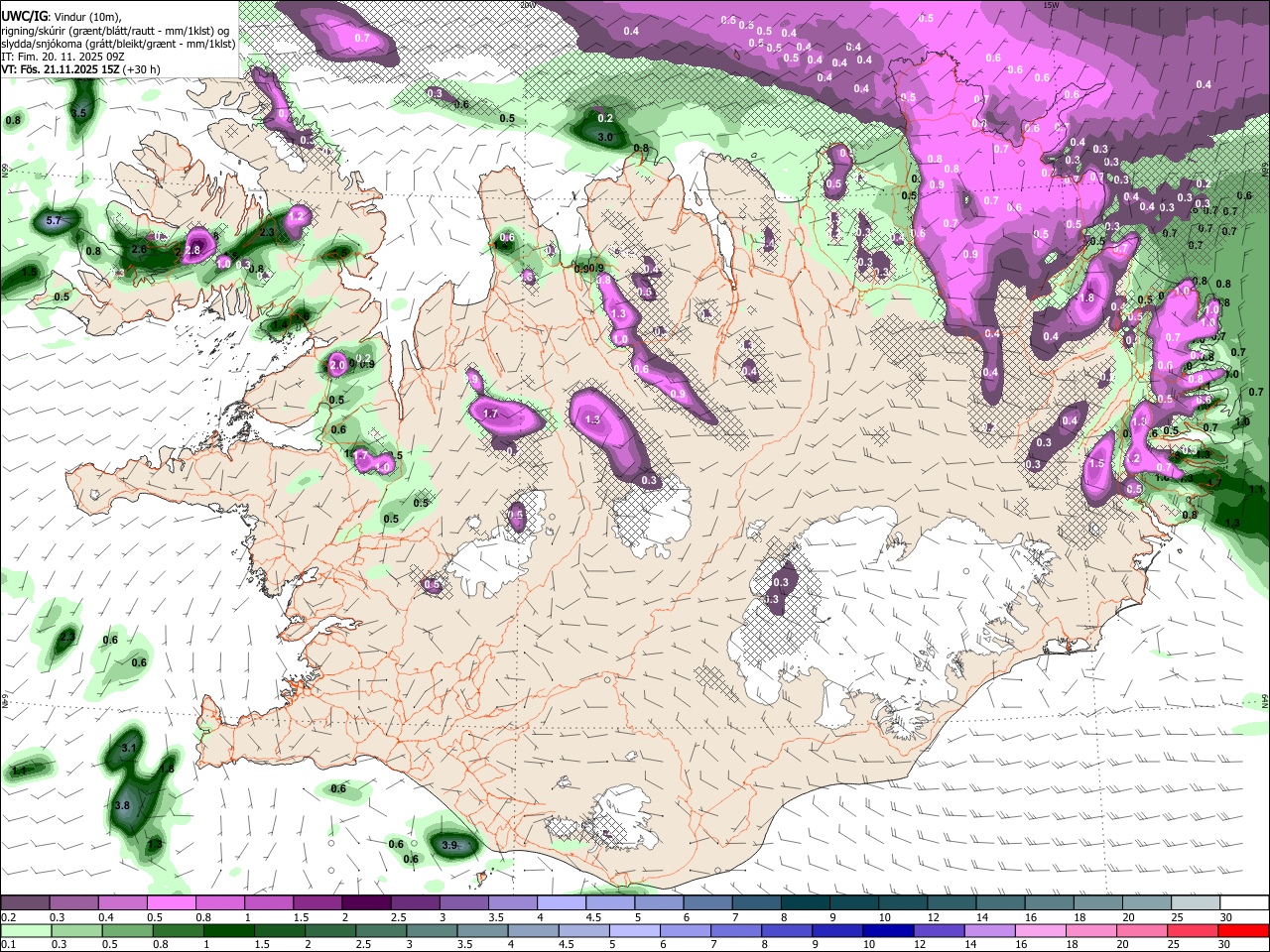This screenshot has width=1270, height=952.
Task: Click the 'slydda/snjókoma (grátt/bleikt/grænt' header line
Action: [118, 44]
